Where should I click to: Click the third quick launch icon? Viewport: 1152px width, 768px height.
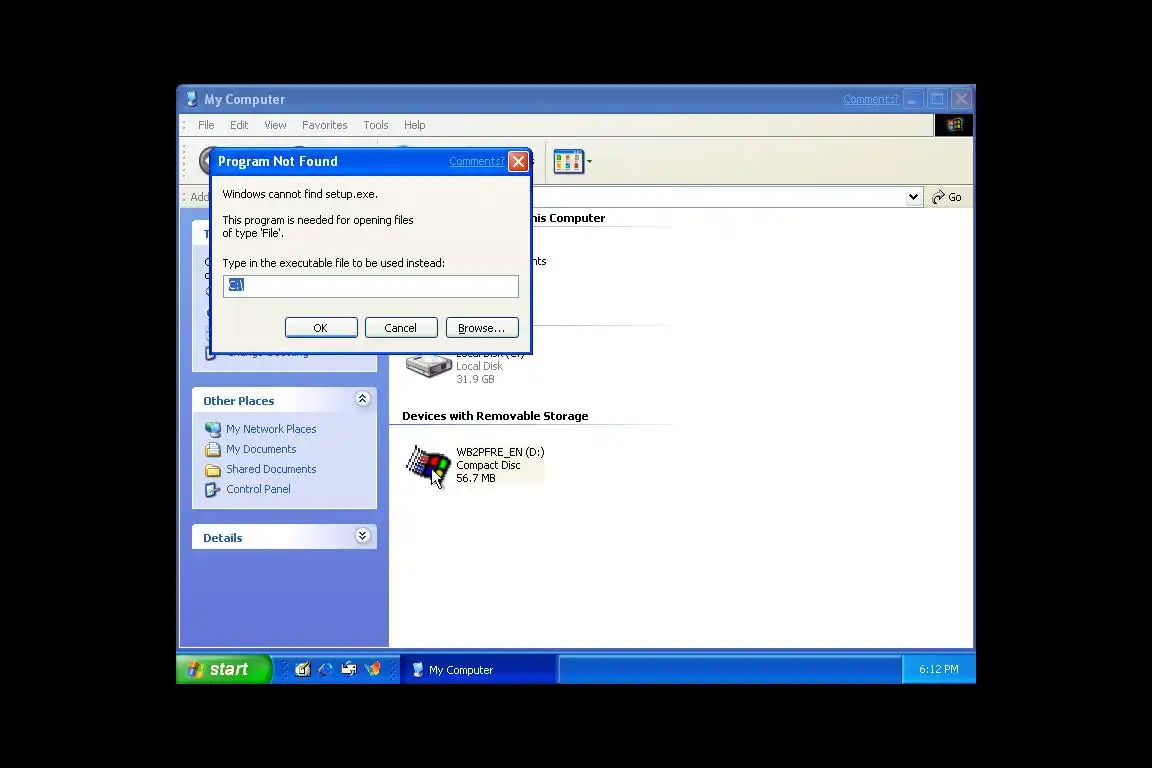pyautogui.click(x=349, y=670)
